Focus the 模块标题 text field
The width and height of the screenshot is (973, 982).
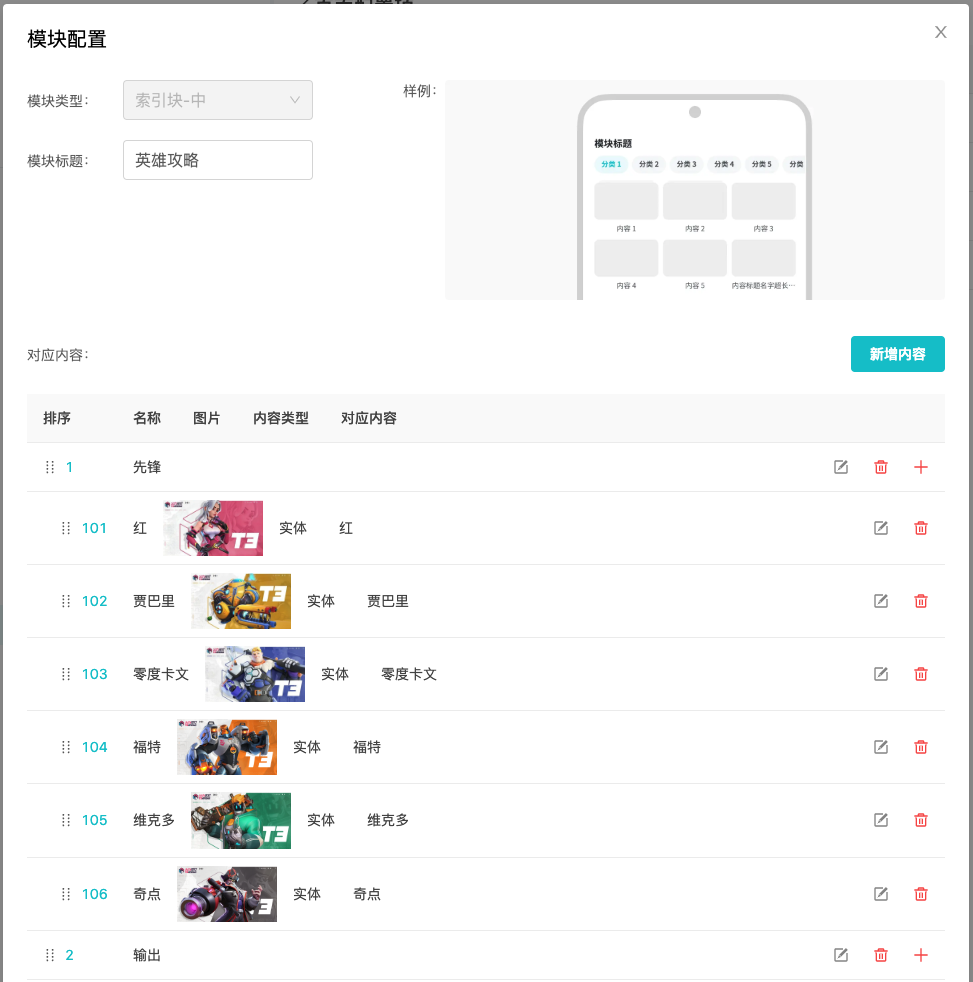pos(218,160)
